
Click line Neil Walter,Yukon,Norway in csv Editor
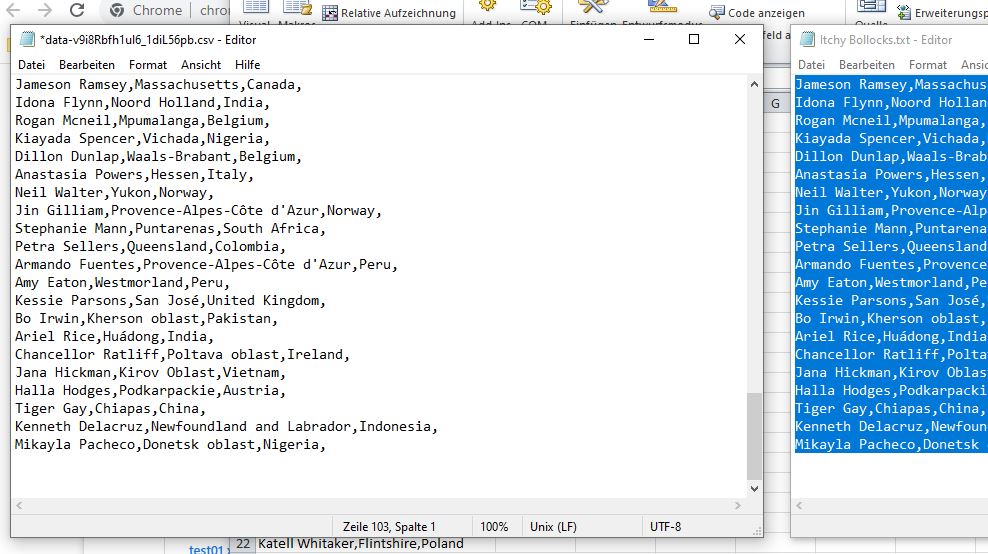coord(115,192)
